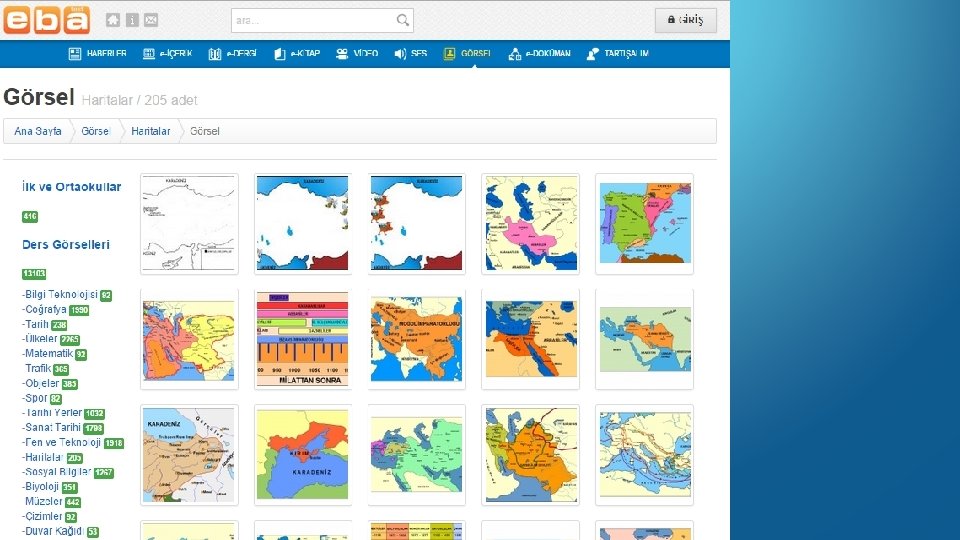The height and width of the screenshot is (540, 960).
Task: Select Bilgi Teknolojisi category
Action: coord(60,294)
